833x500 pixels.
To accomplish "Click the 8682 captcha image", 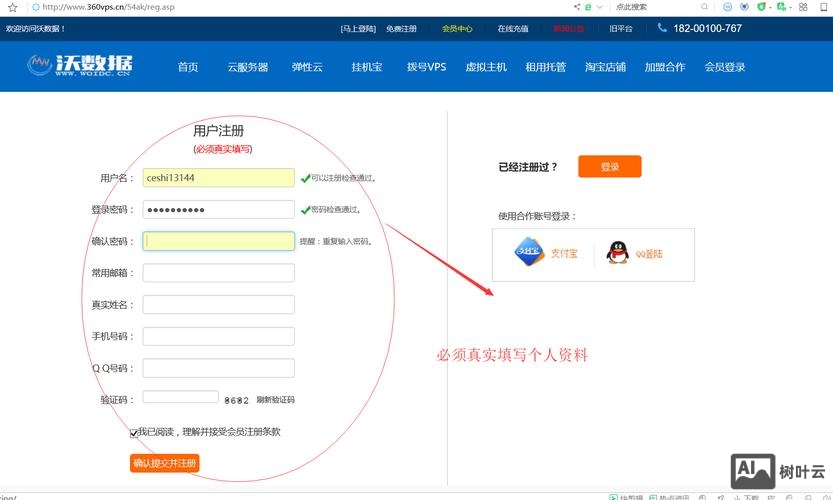I will tap(236, 400).
